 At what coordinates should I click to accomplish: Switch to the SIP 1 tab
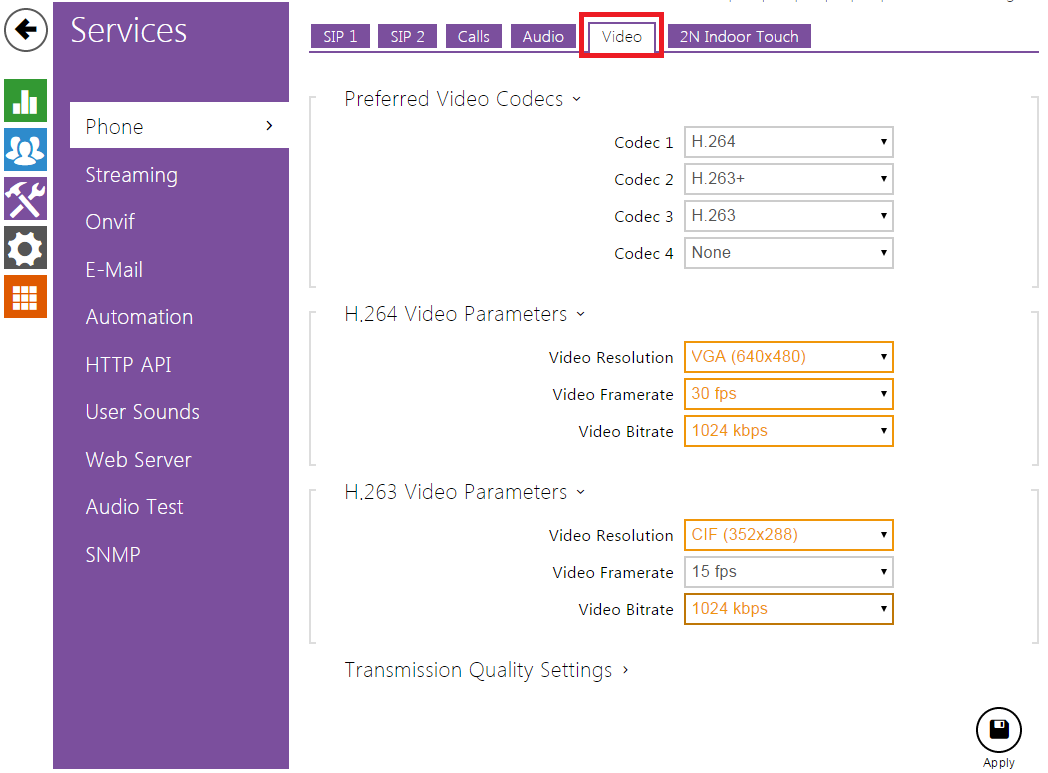[340, 37]
